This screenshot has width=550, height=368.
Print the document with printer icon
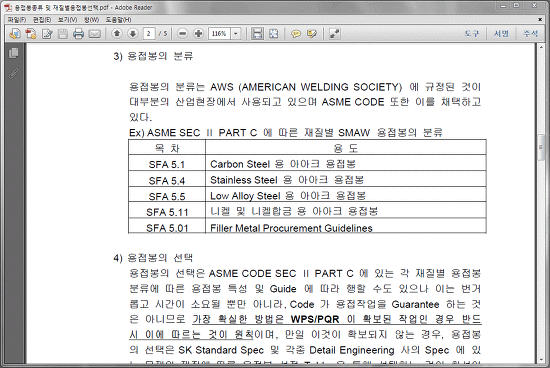tap(79, 34)
